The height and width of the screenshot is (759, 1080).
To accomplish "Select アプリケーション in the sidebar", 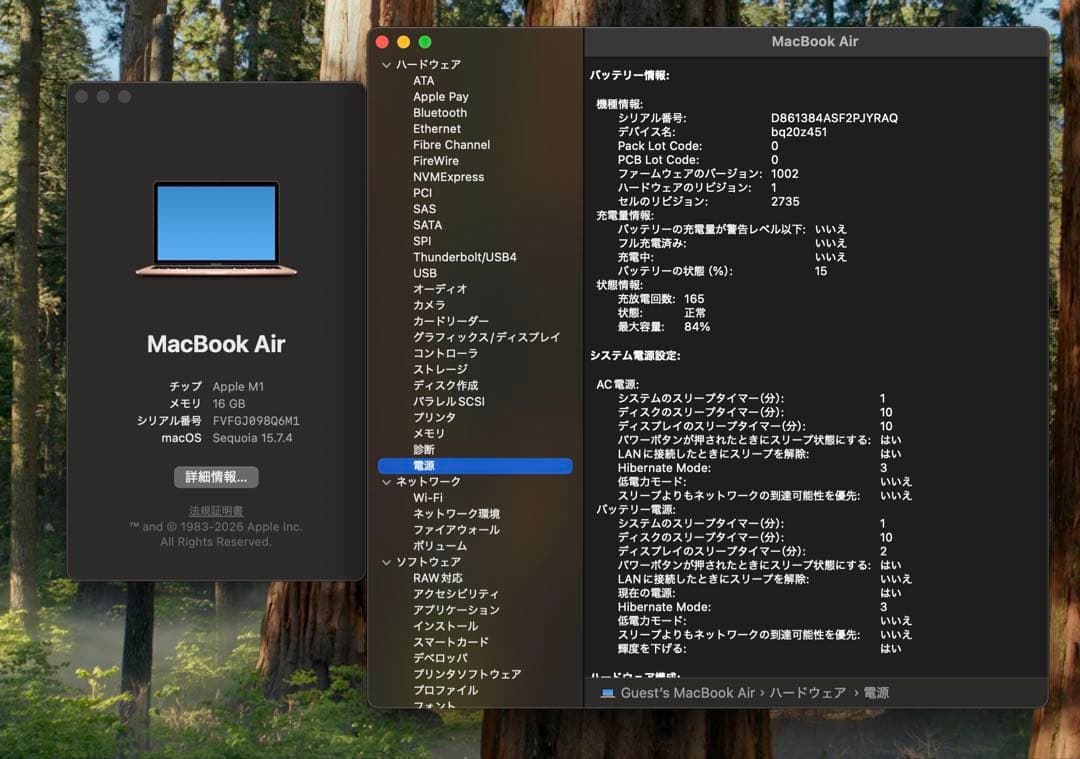I will coord(456,610).
